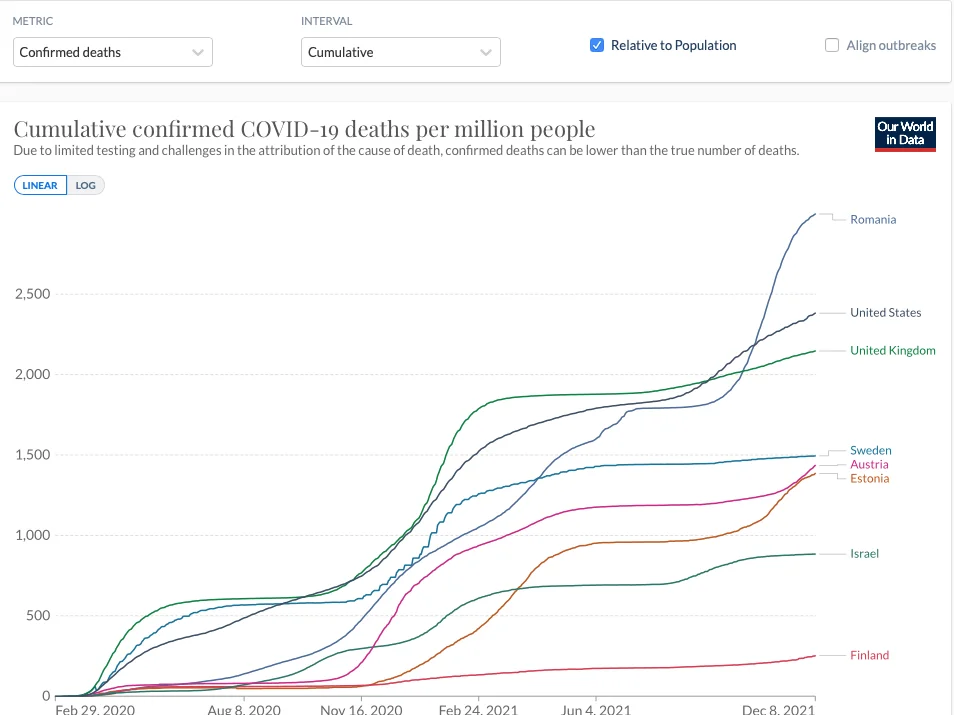Select the LINEAR scale option
This screenshot has height=715, width=954.
pos(40,185)
